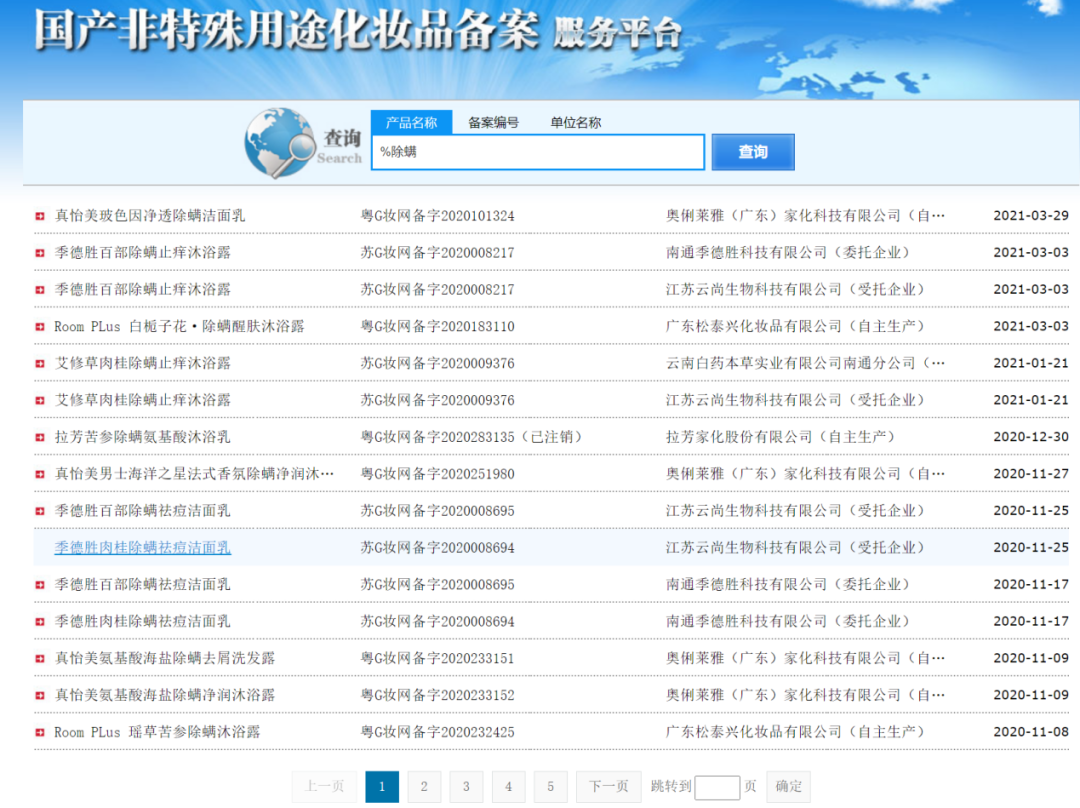Open highlighted 季德胜肉桂除螨祛痘洁面乳 link, 江苏云尚 row
The image size is (1080, 808).
[x=143, y=548]
